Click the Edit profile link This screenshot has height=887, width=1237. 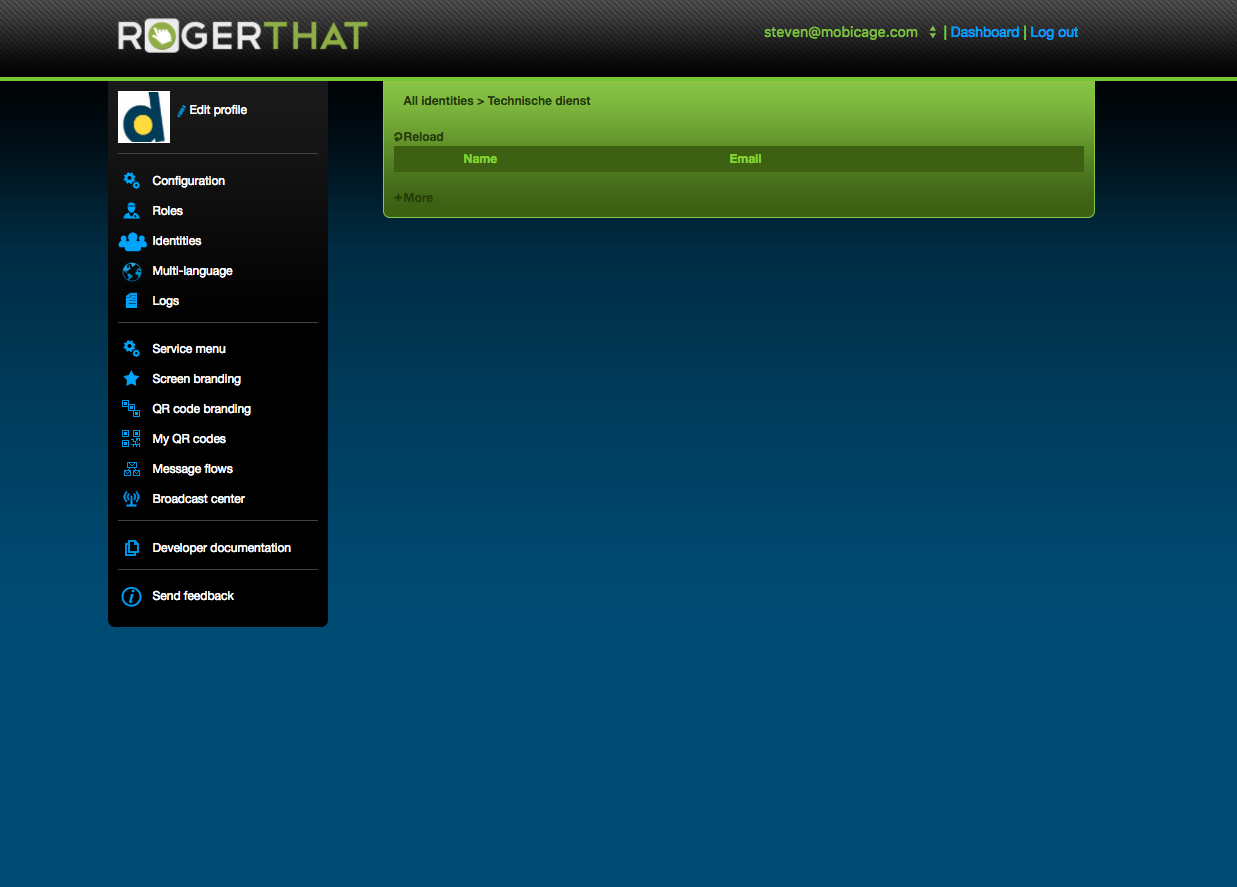(218, 110)
